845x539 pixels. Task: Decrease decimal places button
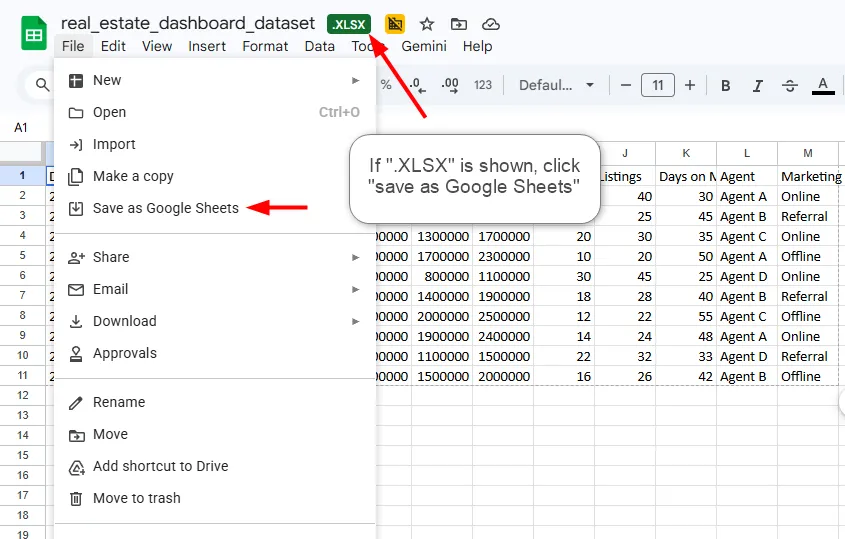pos(418,85)
